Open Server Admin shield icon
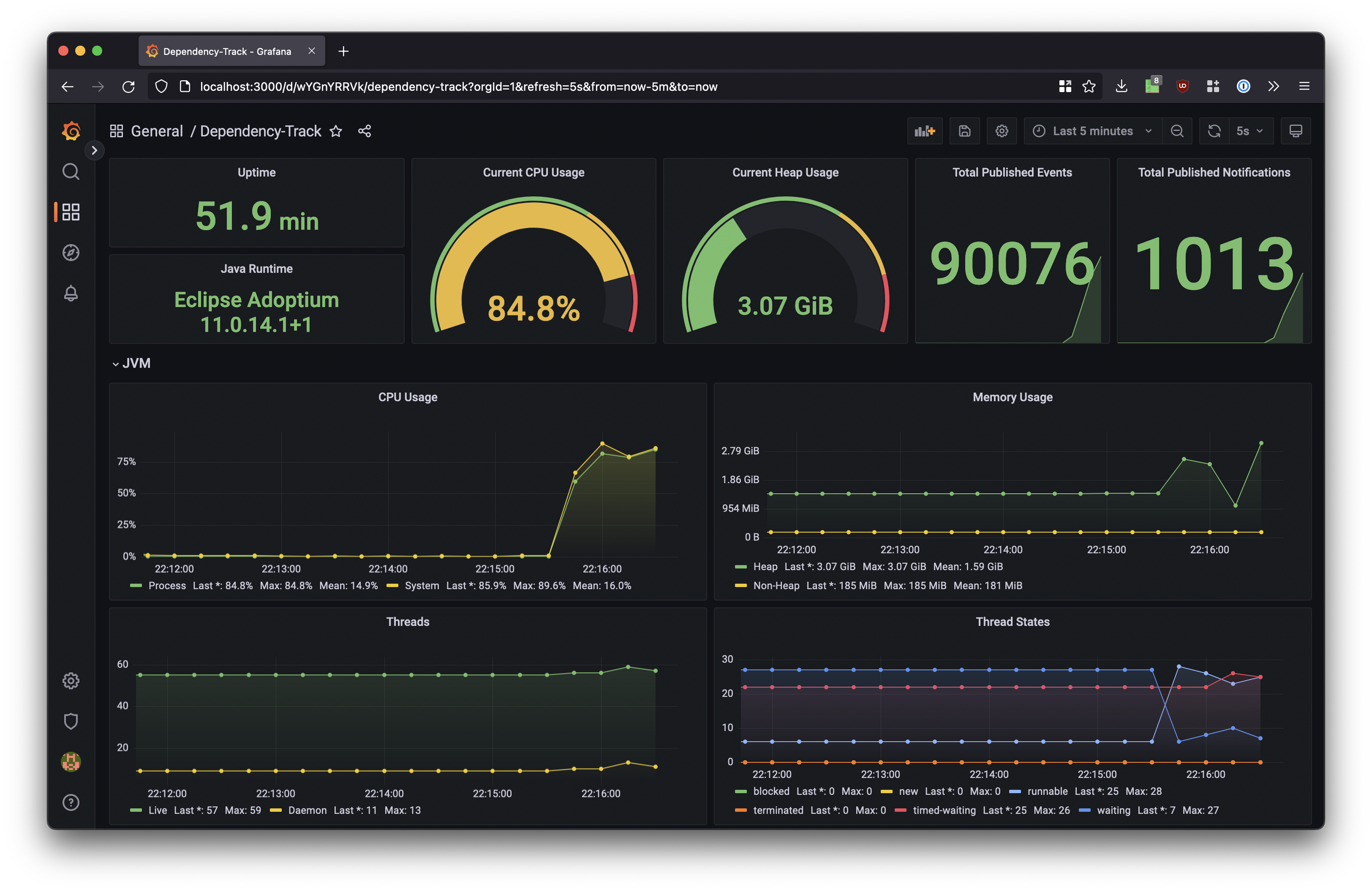The image size is (1372, 892). point(71,721)
